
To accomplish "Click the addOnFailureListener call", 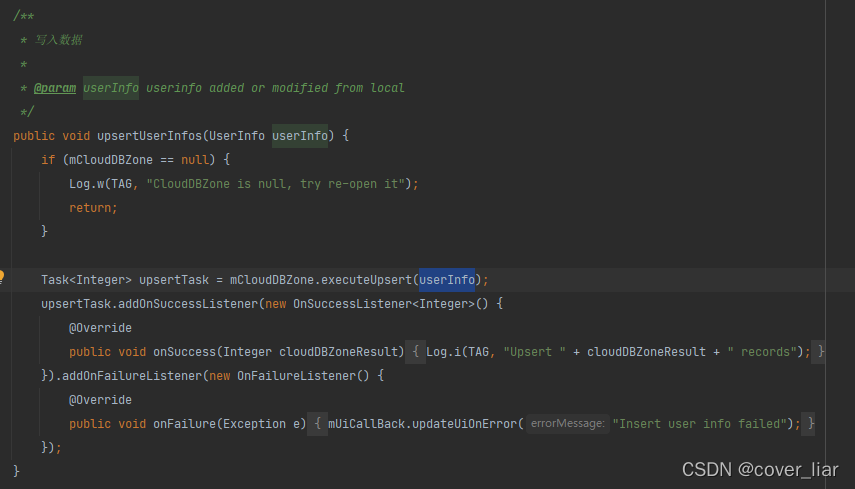I will tap(132, 376).
